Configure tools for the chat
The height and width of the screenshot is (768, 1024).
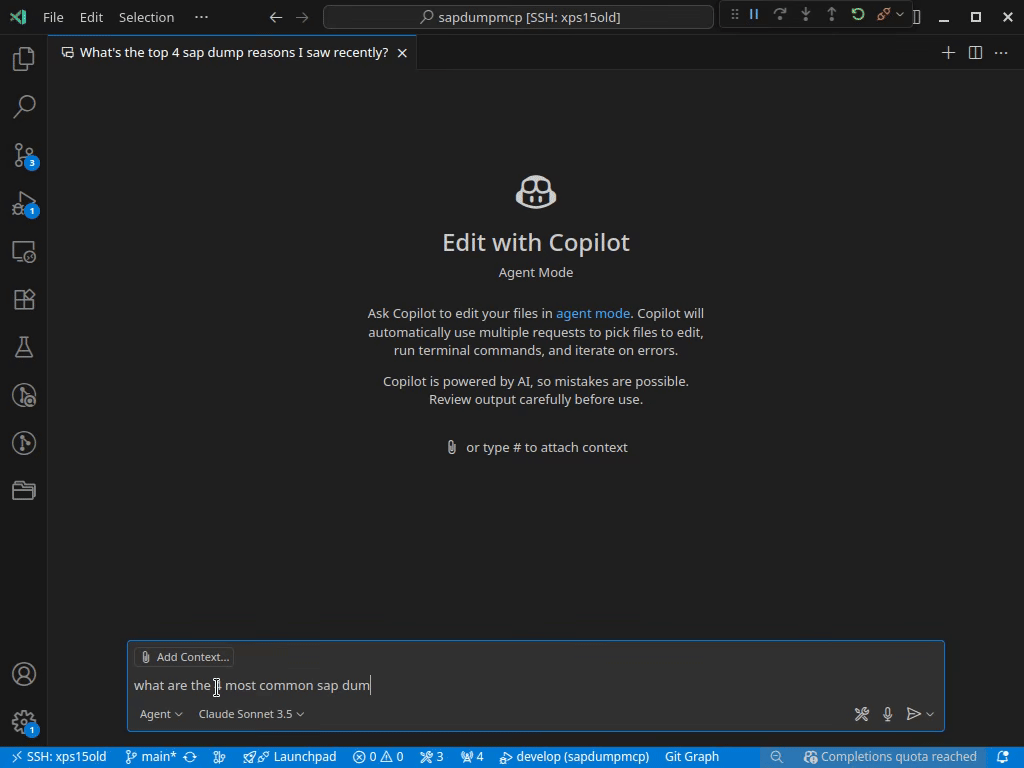coord(861,714)
